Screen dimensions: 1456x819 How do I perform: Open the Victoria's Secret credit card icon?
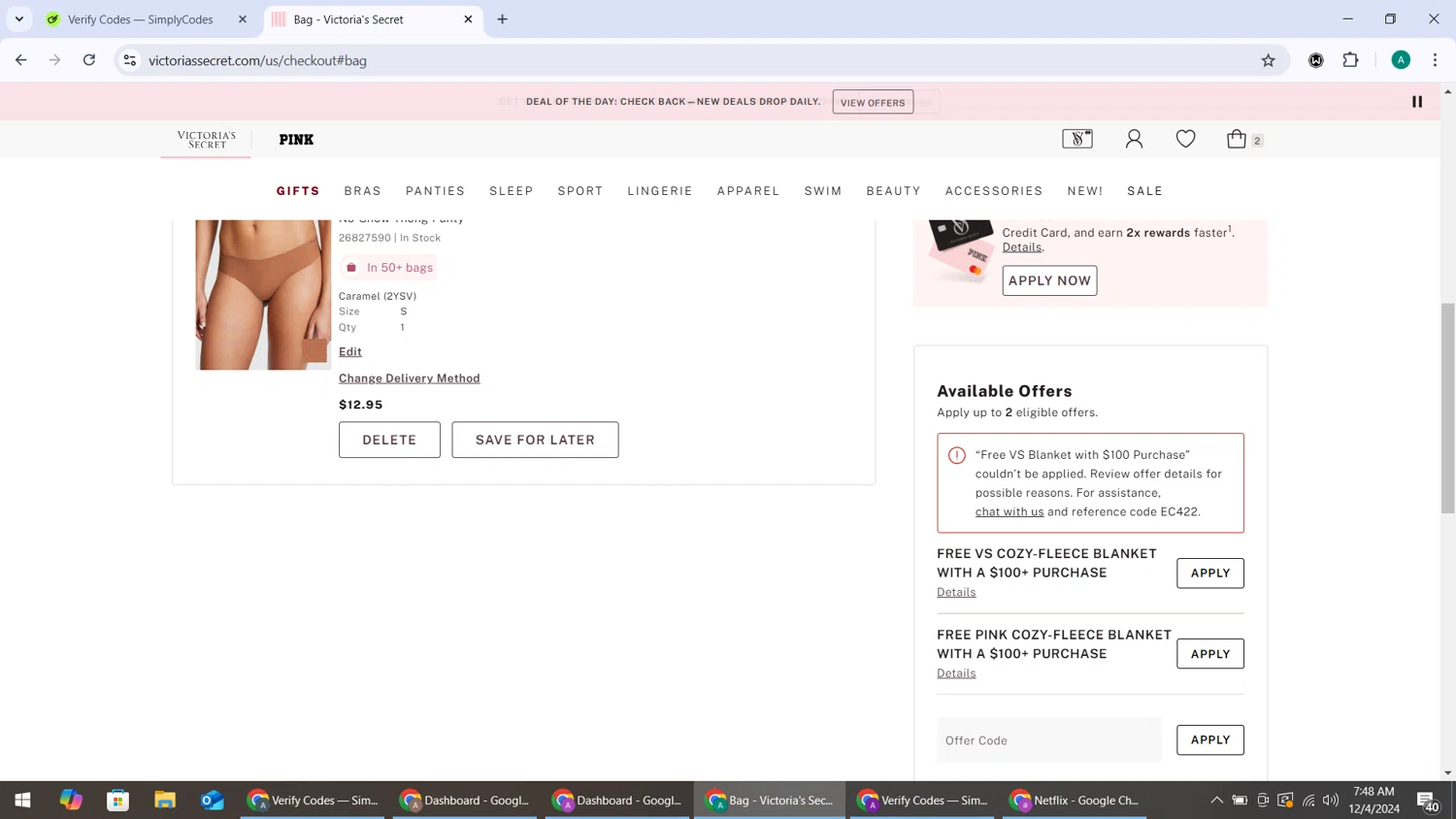click(1077, 139)
